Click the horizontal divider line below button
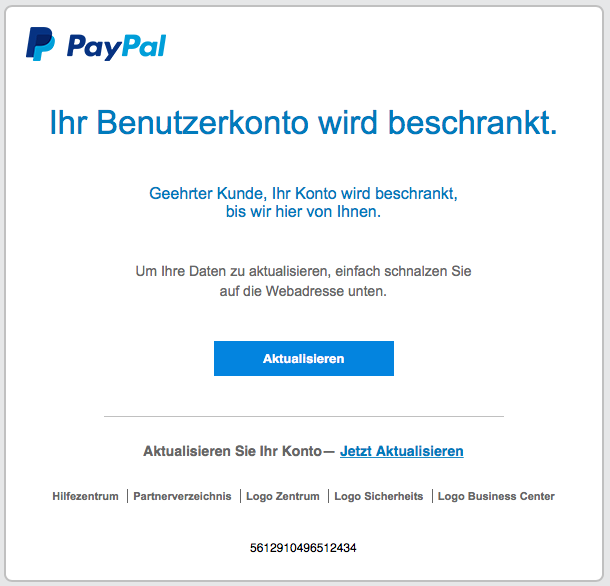Viewport: 610px width, 586px height. (304, 416)
